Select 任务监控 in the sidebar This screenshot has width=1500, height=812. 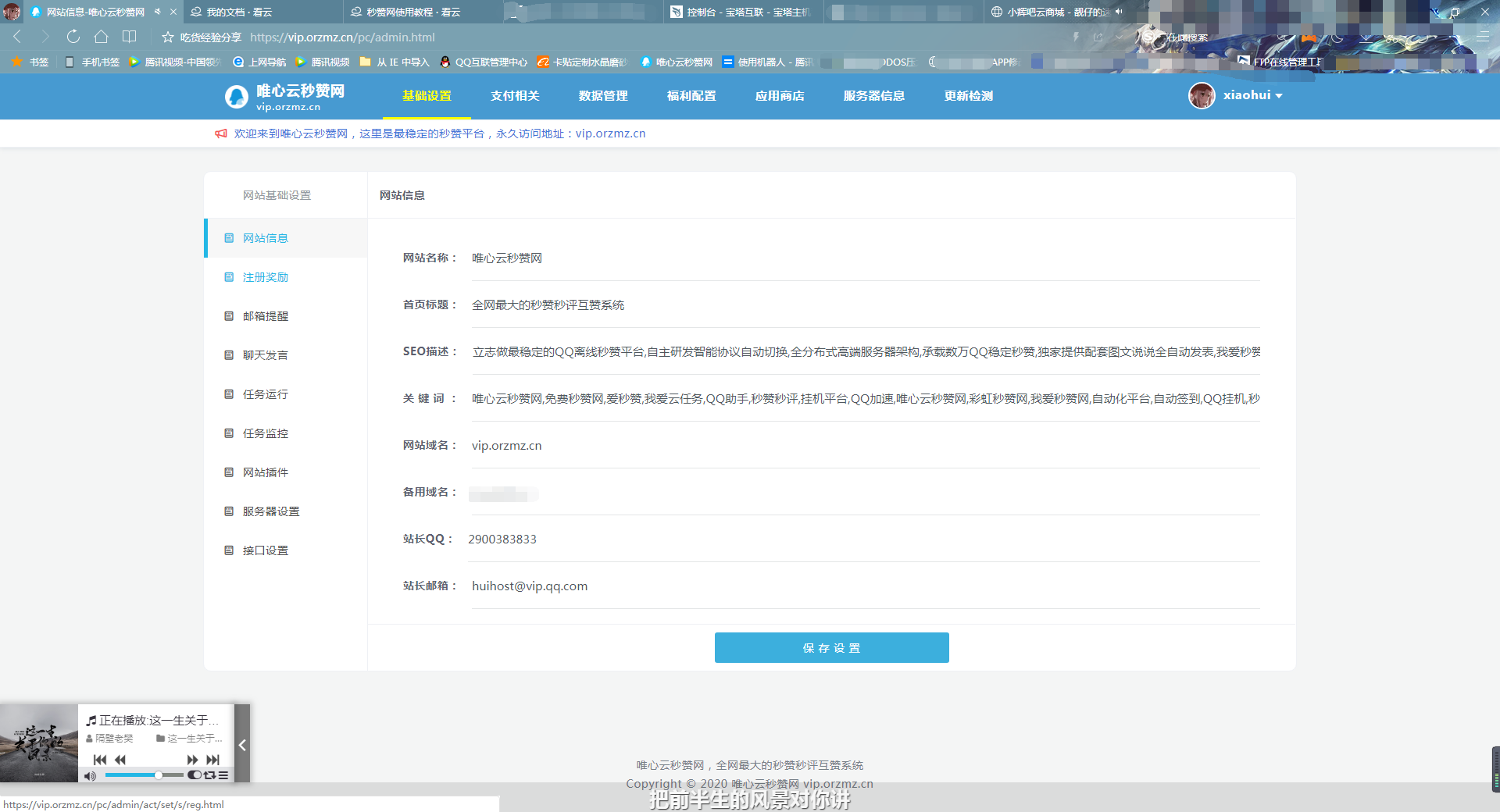tap(286, 433)
